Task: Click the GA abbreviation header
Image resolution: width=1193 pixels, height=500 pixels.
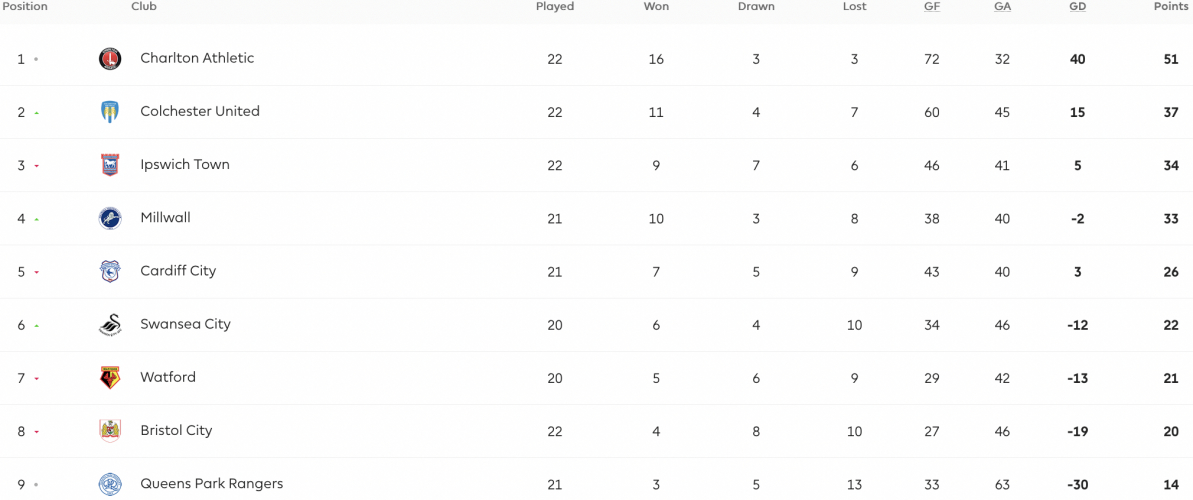Action: [x=1002, y=7]
